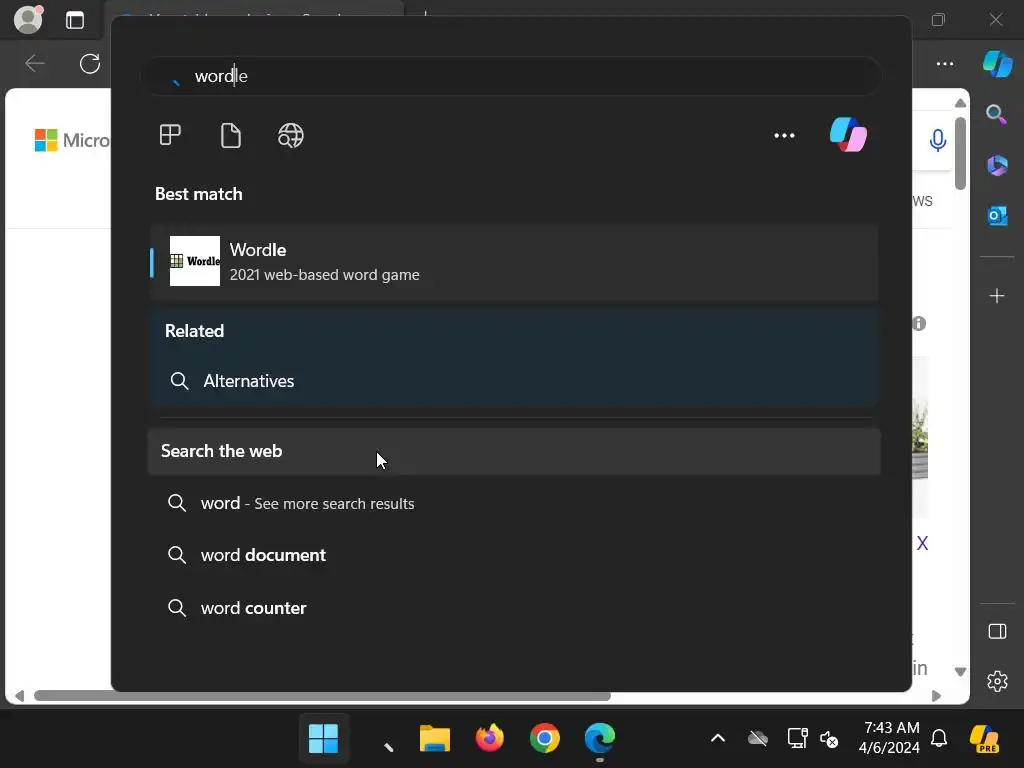Open Copilot preview in taskbar
The image size is (1024, 768).
(x=985, y=739)
